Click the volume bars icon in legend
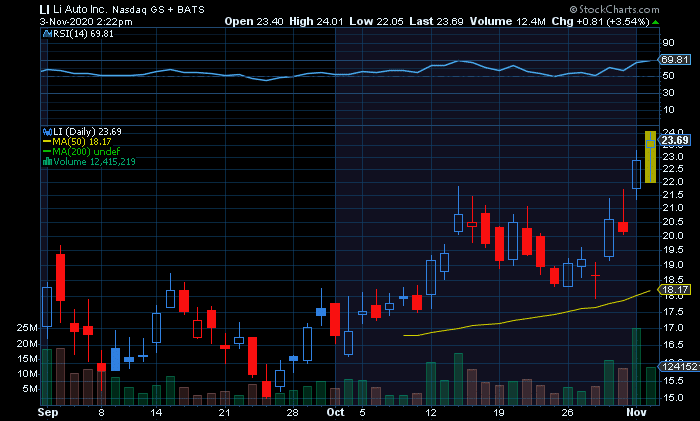Image resolution: width=700 pixels, height=421 pixels. [47, 162]
